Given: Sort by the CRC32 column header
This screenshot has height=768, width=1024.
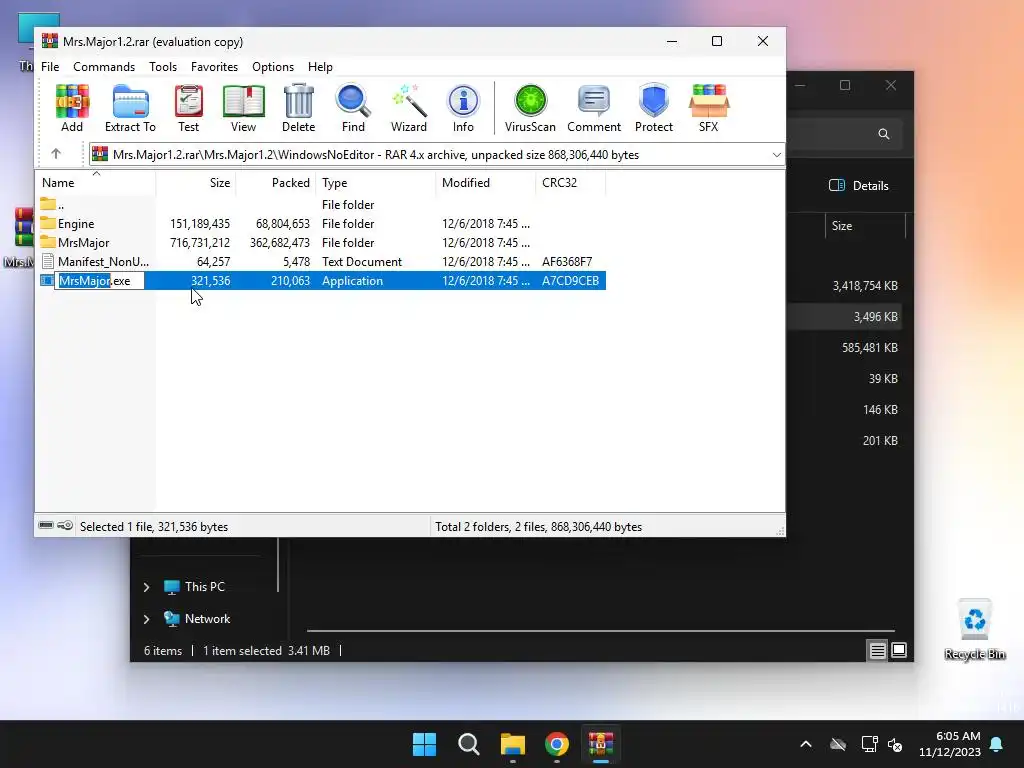Looking at the screenshot, I should coord(570,183).
